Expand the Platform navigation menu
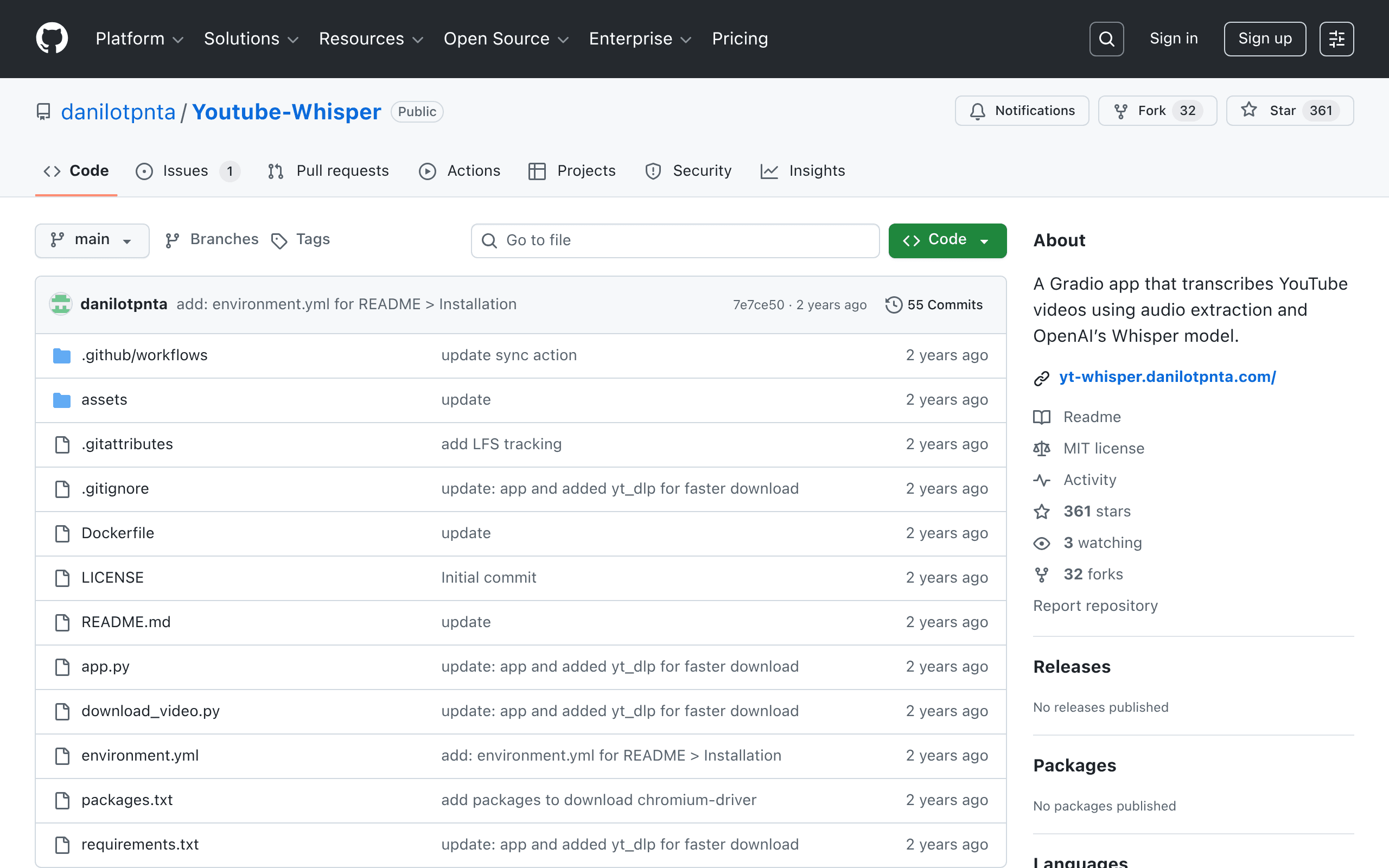This screenshot has width=1389, height=868. (x=139, y=39)
